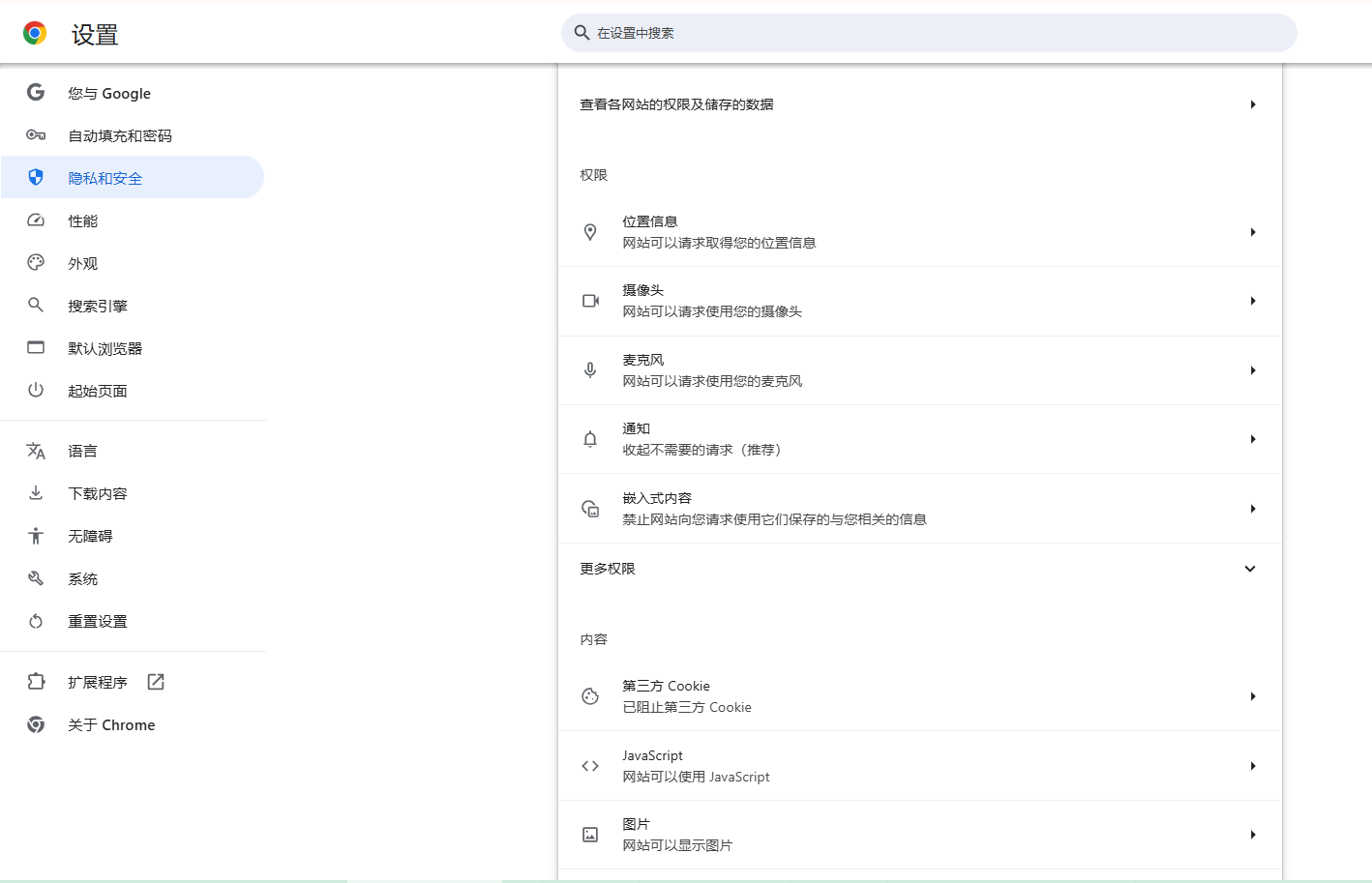The width and height of the screenshot is (1372, 883).
Task: Expand the 更多权限 section chevron
Action: 1250,569
